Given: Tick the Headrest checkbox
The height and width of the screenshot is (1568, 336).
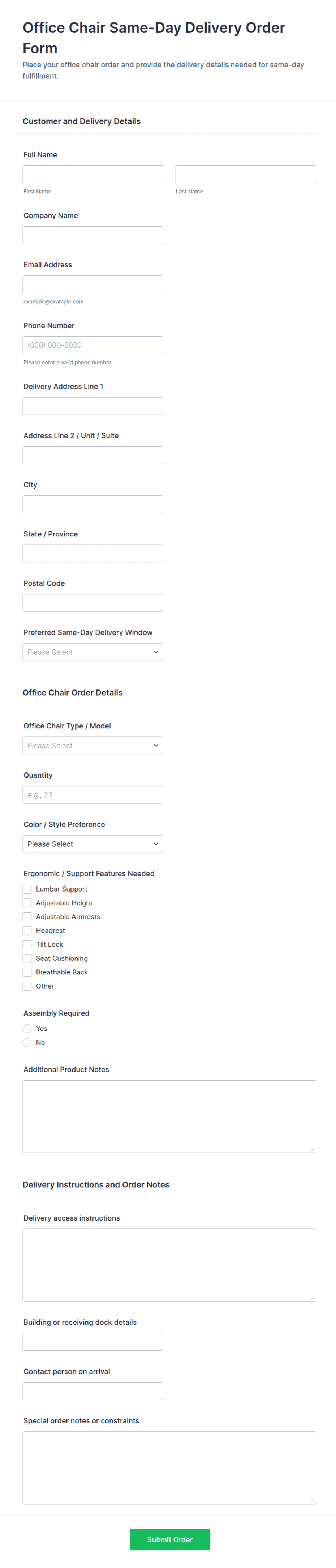Looking at the screenshot, I should (x=27, y=931).
